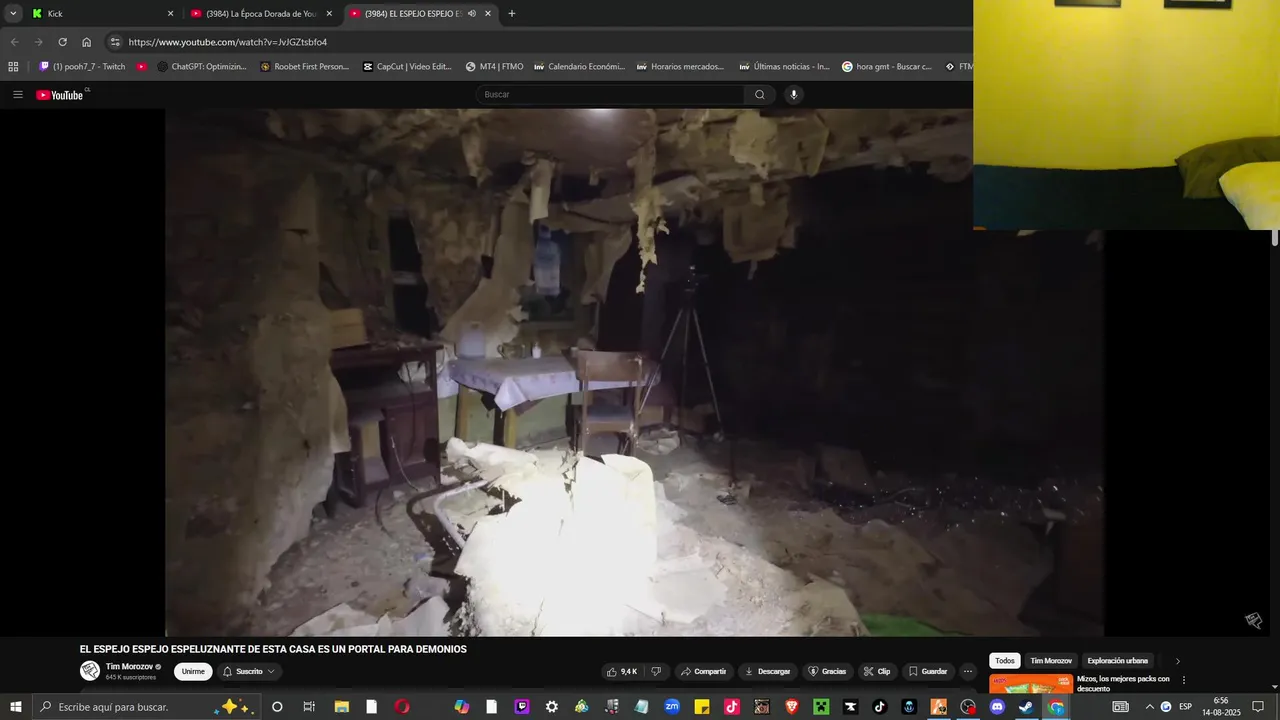1280x720 pixels.
Task: Open Zoom app from taskbar
Action: coord(672,707)
